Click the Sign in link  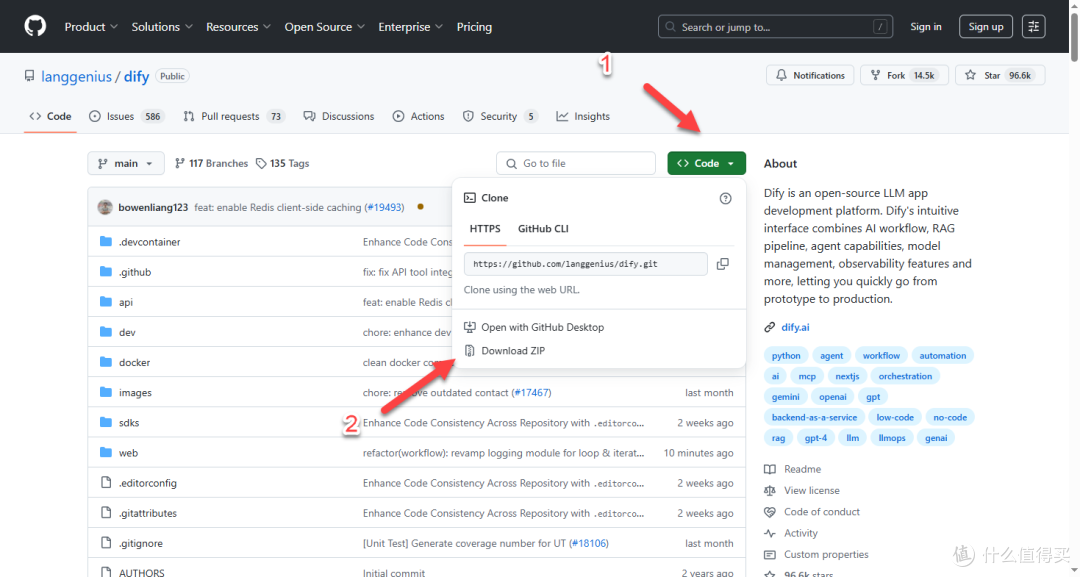pyautogui.click(x=926, y=27)
